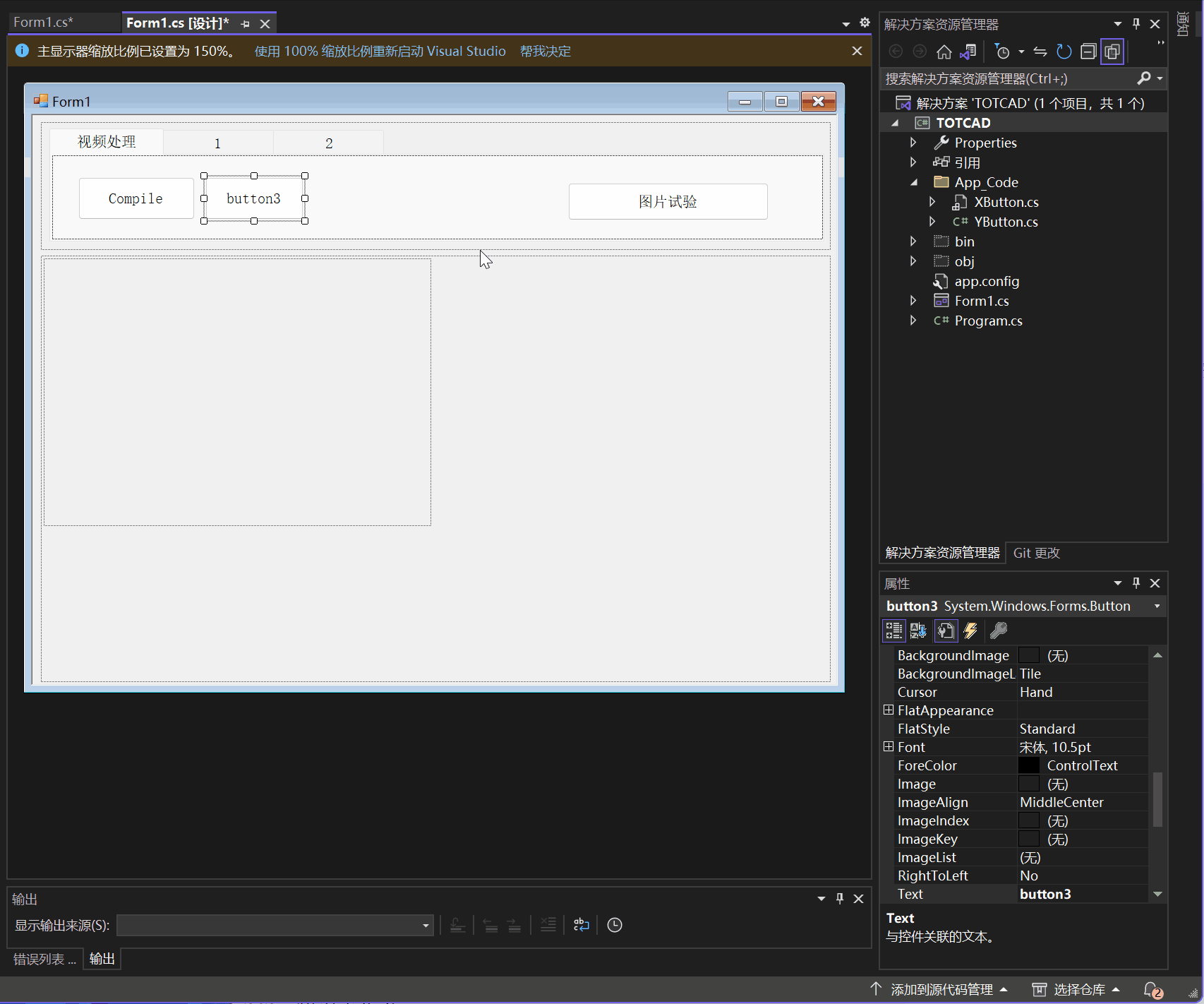1204x1004 pixels.
Task: Click the gear icon above the designer
Action: [865, 23]
